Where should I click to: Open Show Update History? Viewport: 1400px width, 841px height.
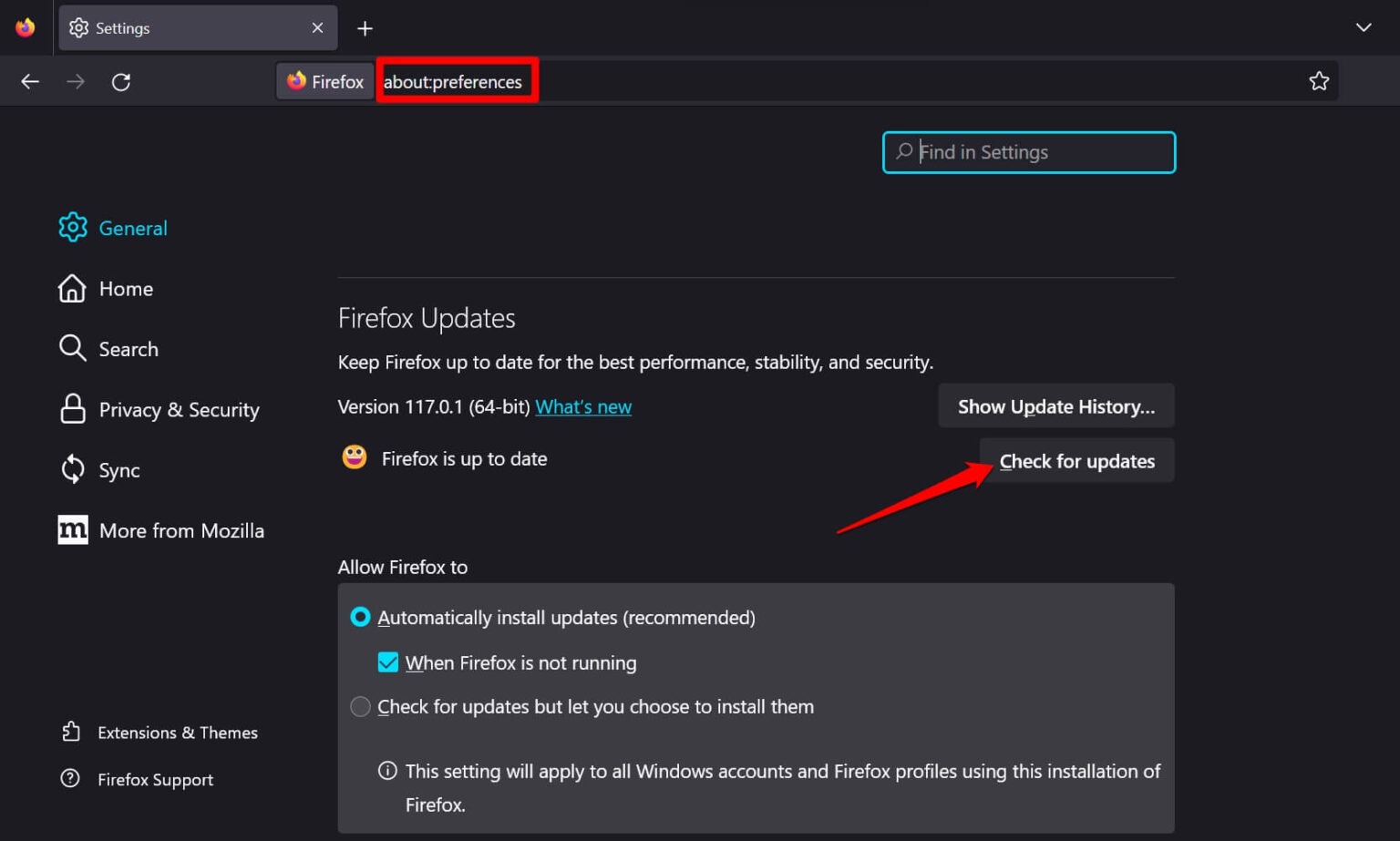(x=1055, y=405)
